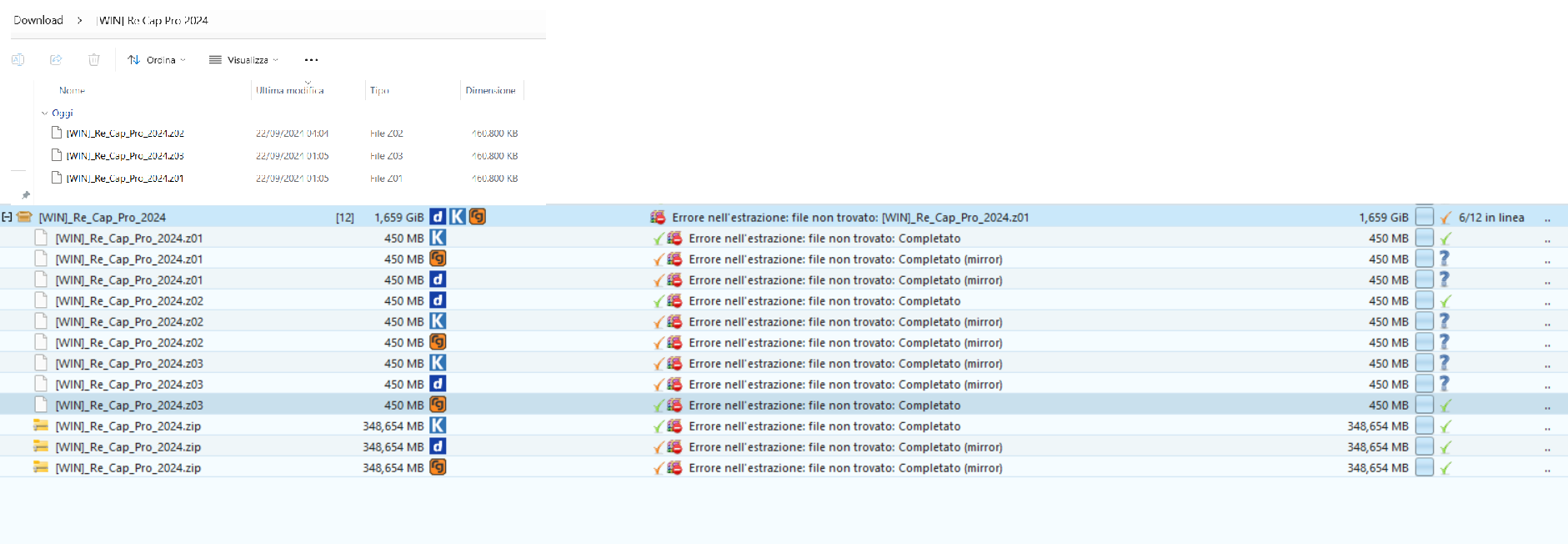Click the [WIN] Re Cap Pro 2024 breadcrumb
The width and height of the screenshot is (1568, 544).
pyautogui.click(x=153, y=20)
